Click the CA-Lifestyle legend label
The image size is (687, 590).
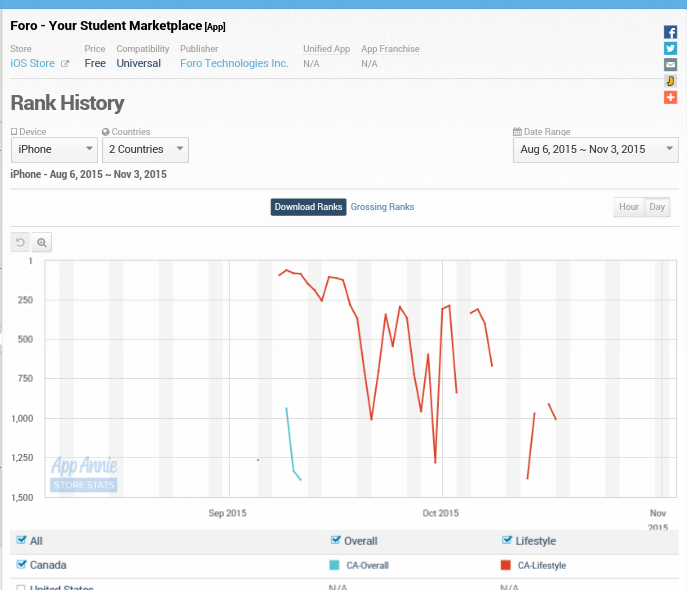point(542,565)
